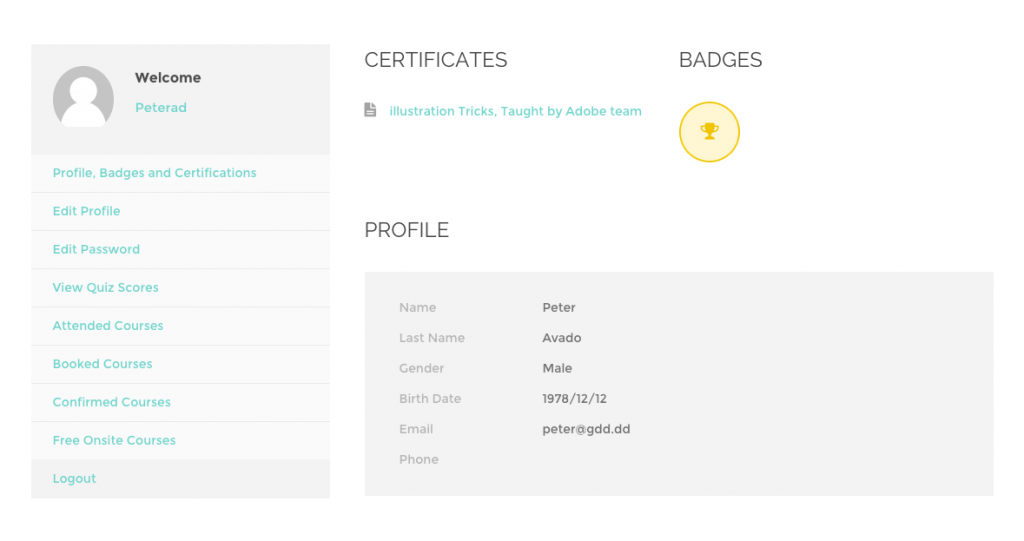Click the Profile section heading
The height and width of the screenshot is (541, 1024).
(x=406, y=230)
